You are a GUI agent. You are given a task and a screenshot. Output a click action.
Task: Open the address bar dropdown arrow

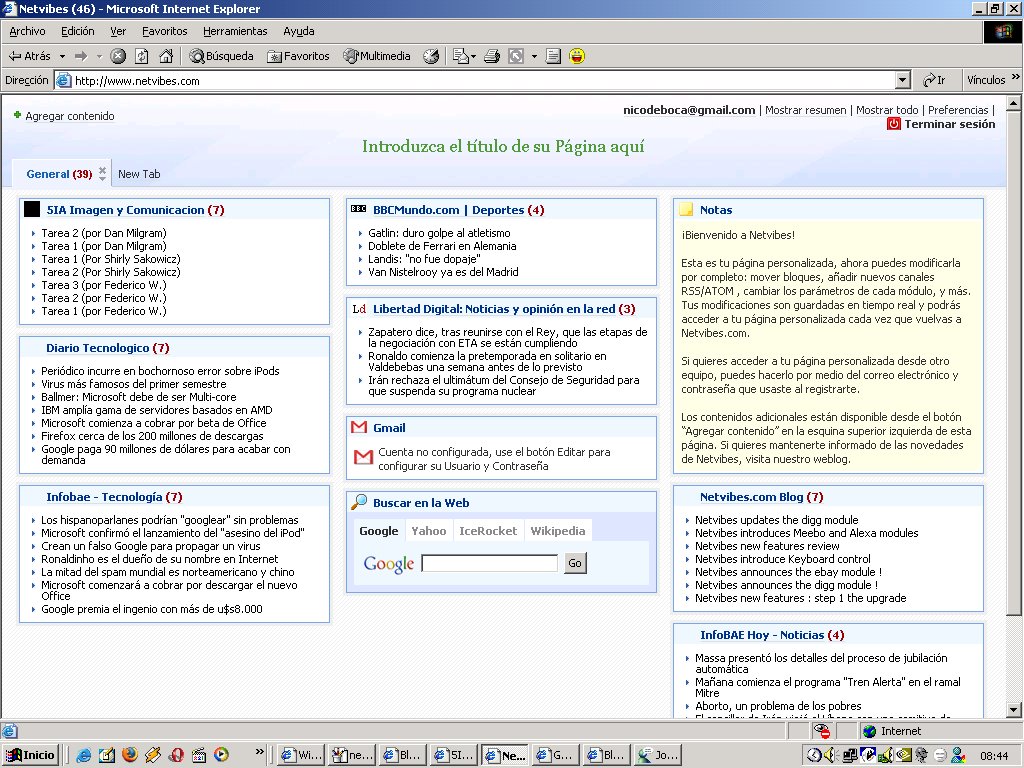point(903,80)
